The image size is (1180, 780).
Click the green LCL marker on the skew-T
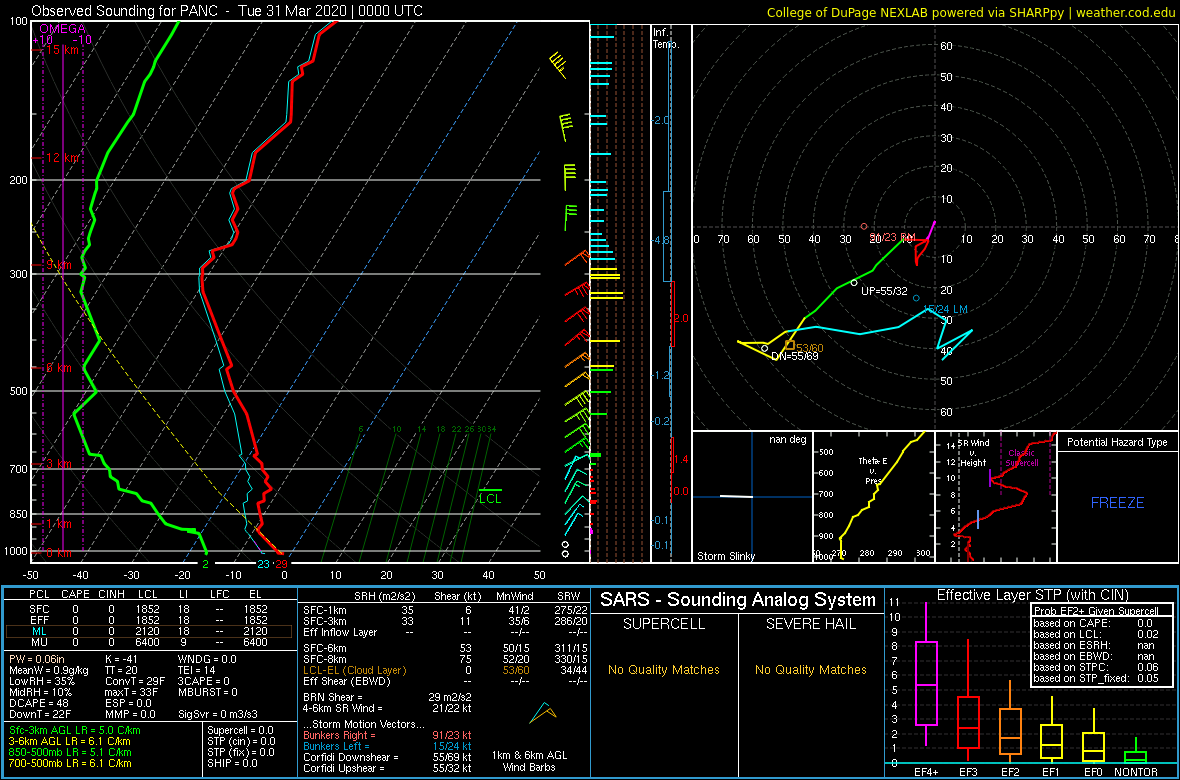[x=490, y=495]
